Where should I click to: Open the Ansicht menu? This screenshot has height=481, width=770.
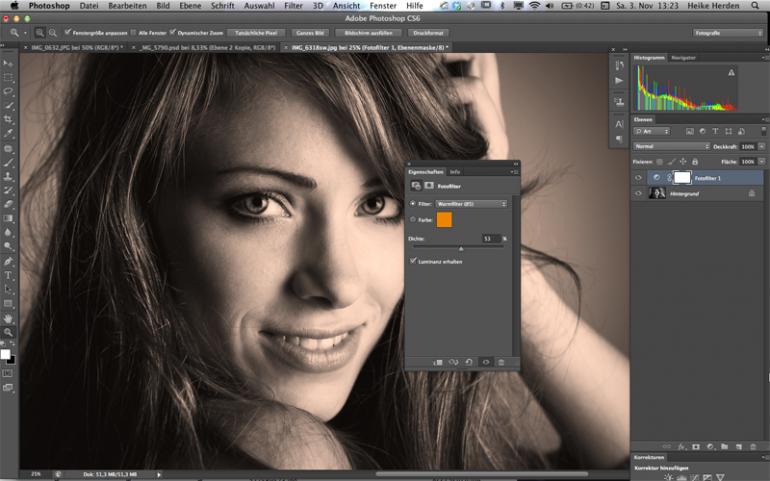346,5
